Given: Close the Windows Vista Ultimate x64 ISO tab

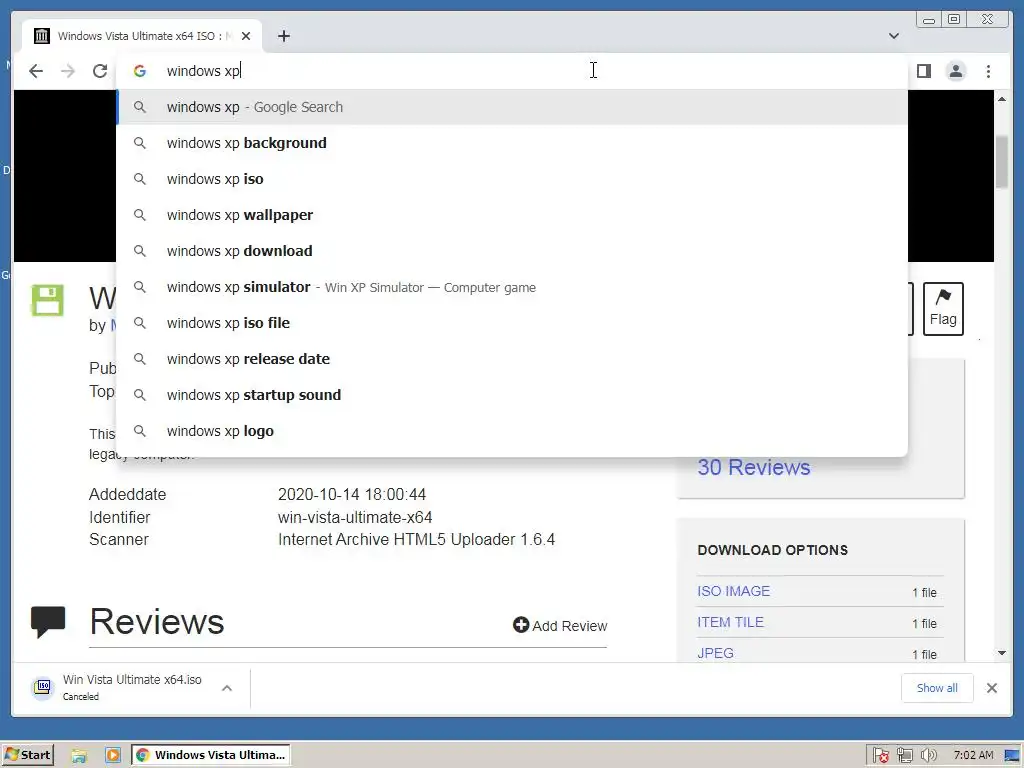Looking at the screenshot, I should pyautogui.click(x=246, y=36).
